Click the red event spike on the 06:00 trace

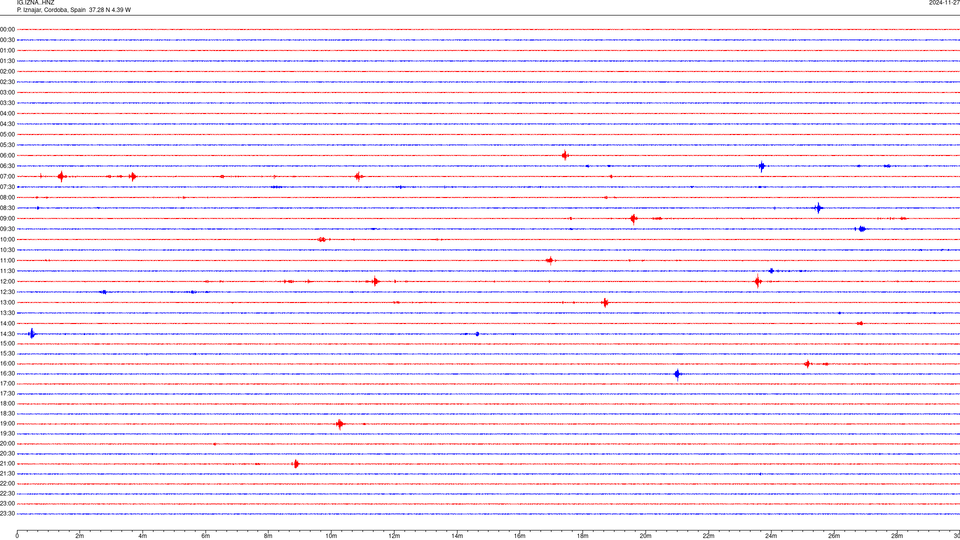[x=565, y=156]
